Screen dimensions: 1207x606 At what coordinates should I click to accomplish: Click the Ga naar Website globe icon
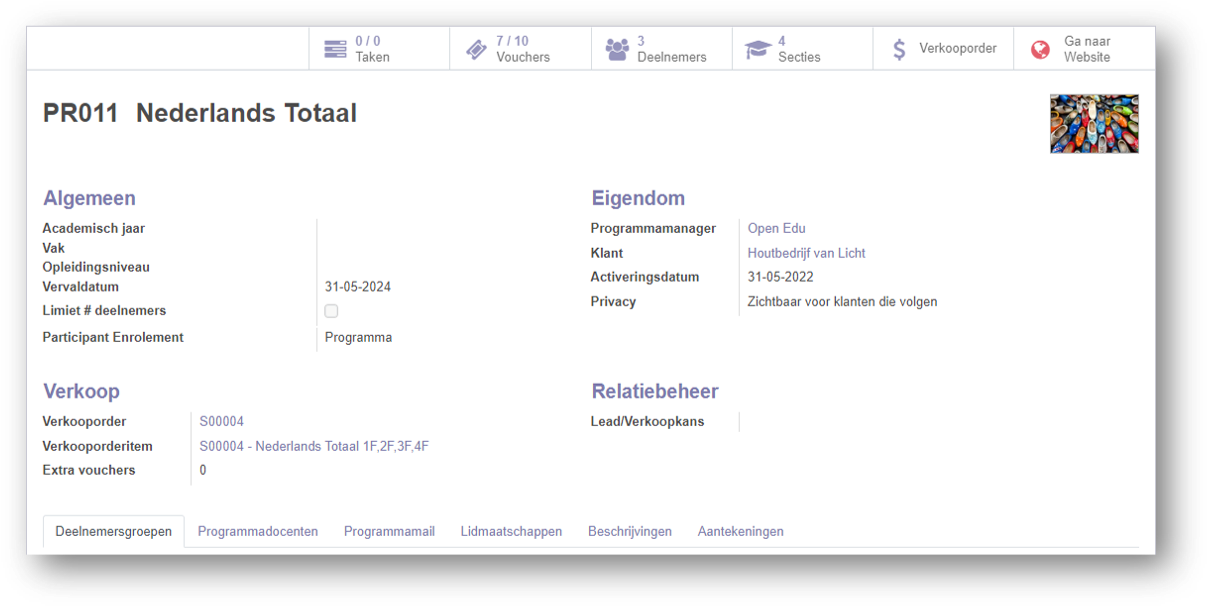(x=1041, y=49)
